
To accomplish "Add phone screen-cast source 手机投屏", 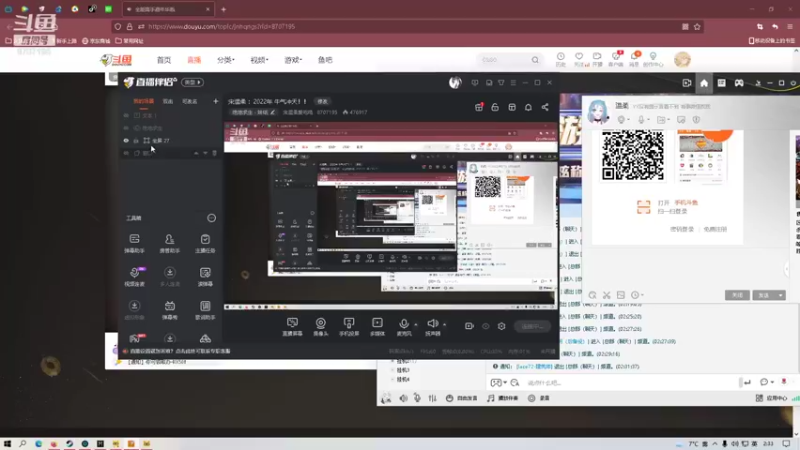I will (349, 327).
